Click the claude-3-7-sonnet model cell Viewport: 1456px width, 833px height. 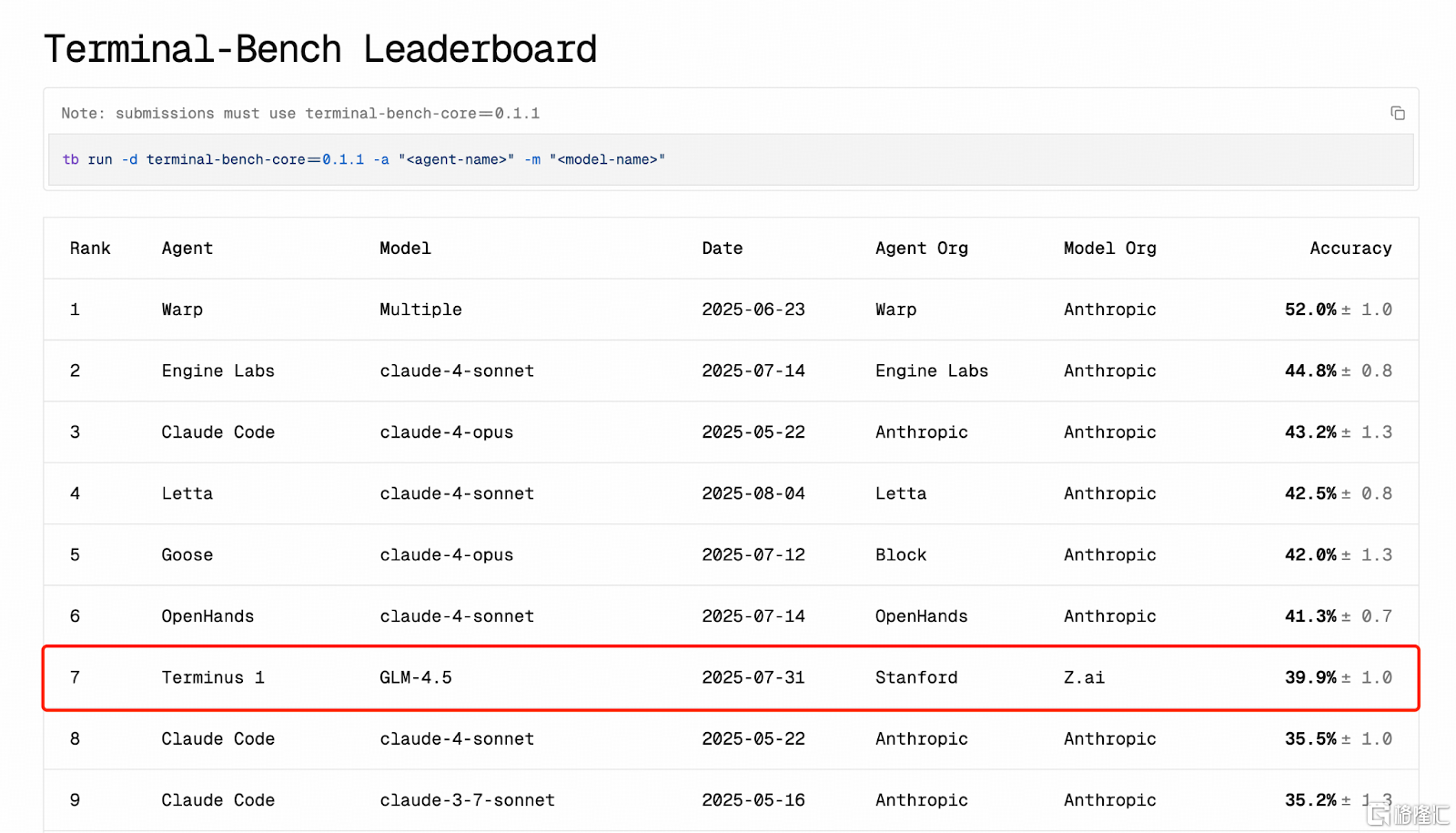pyautogui.click(x=468, y=800)
